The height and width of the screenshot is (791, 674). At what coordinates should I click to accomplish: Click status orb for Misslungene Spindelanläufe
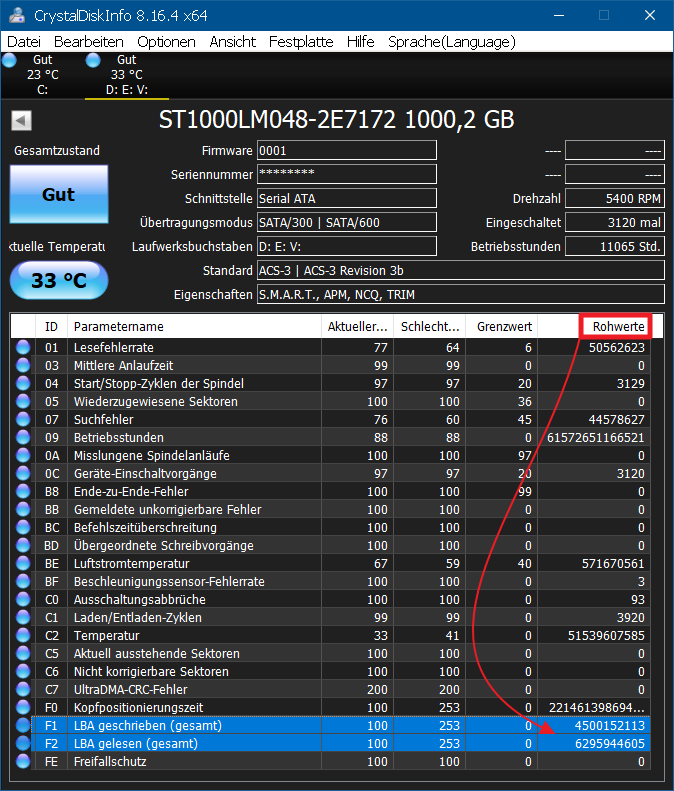(x=23, y=456)
